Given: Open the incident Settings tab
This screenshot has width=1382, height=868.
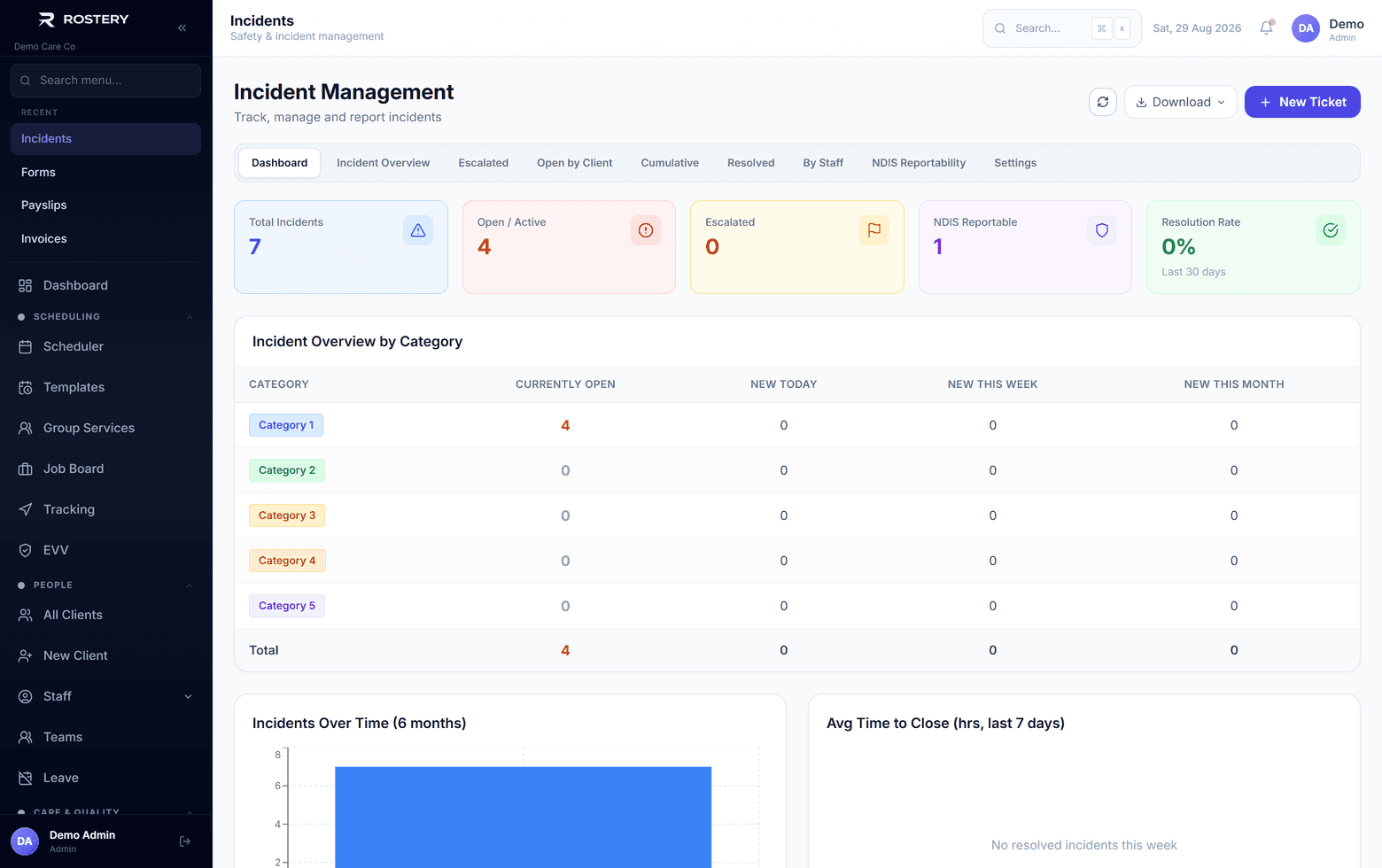Looking at the screenshot, I should tap(1015, 163).
